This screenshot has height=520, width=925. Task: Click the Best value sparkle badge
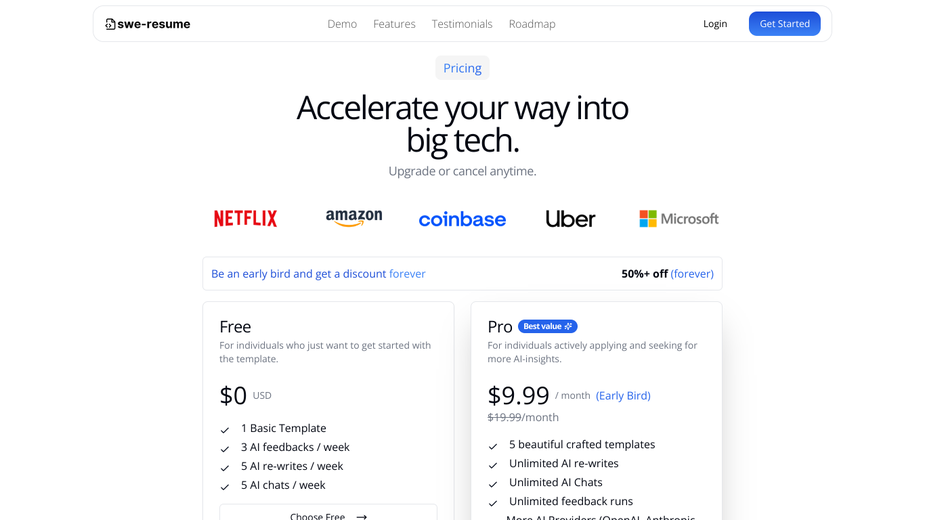(x=547, y=326)
